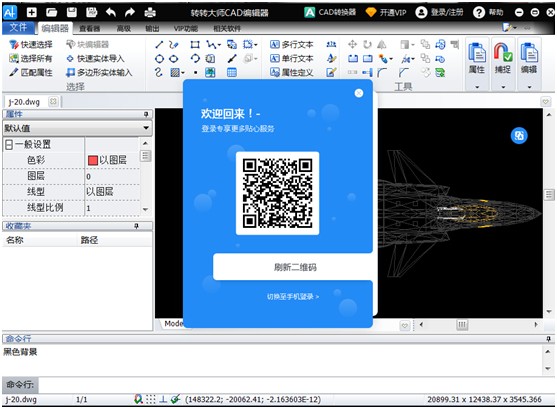The width and height of the screenshot is (557, 409).
Task: Open the 默认值 dropdown
Action: click(77, 128)
